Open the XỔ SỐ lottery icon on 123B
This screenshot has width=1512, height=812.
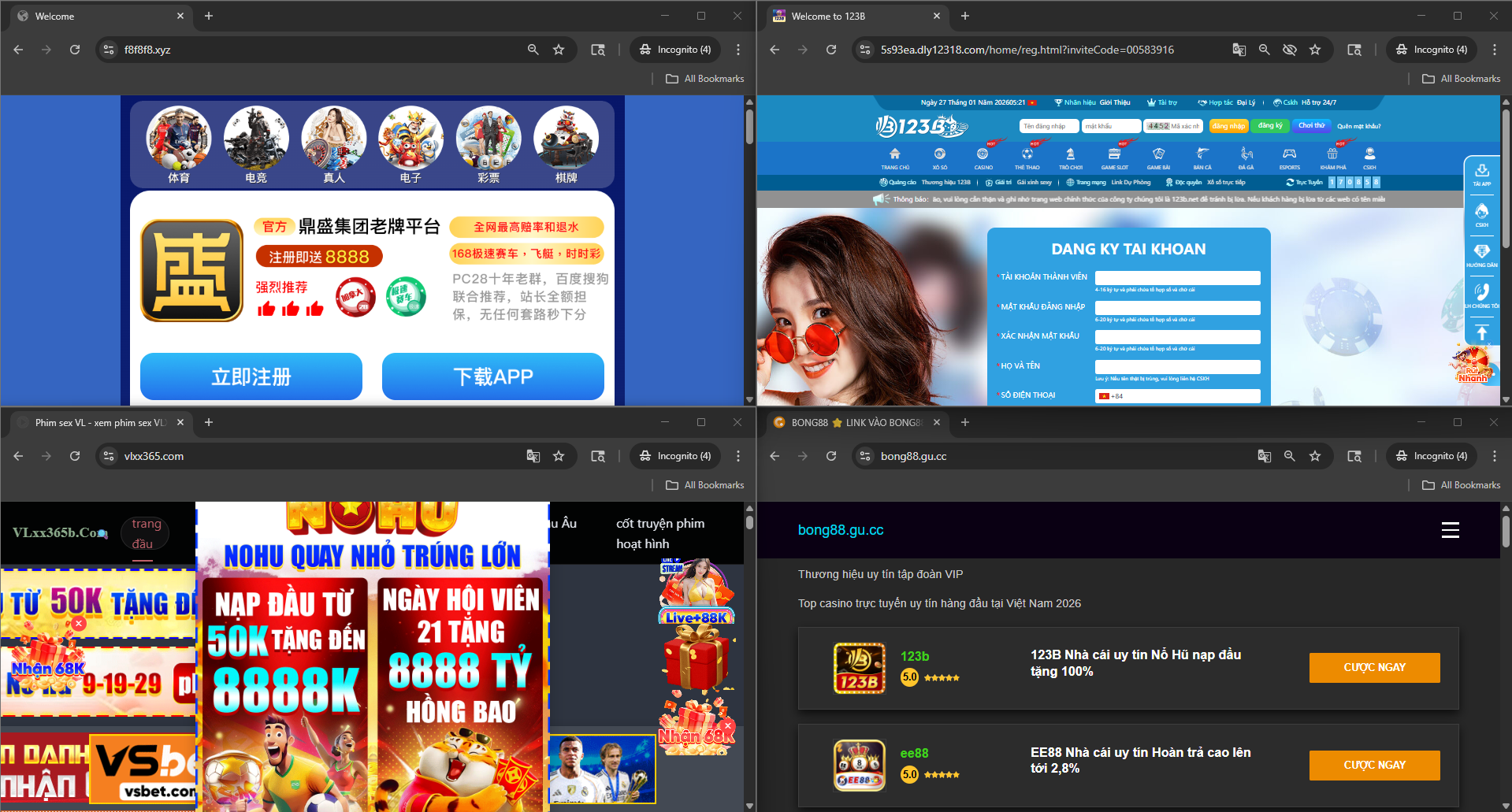pyautogui.click(x=939, y=154)
